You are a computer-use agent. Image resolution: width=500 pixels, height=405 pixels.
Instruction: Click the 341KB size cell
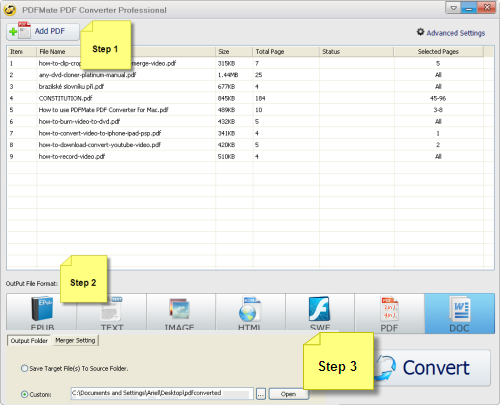pos(234,133)
